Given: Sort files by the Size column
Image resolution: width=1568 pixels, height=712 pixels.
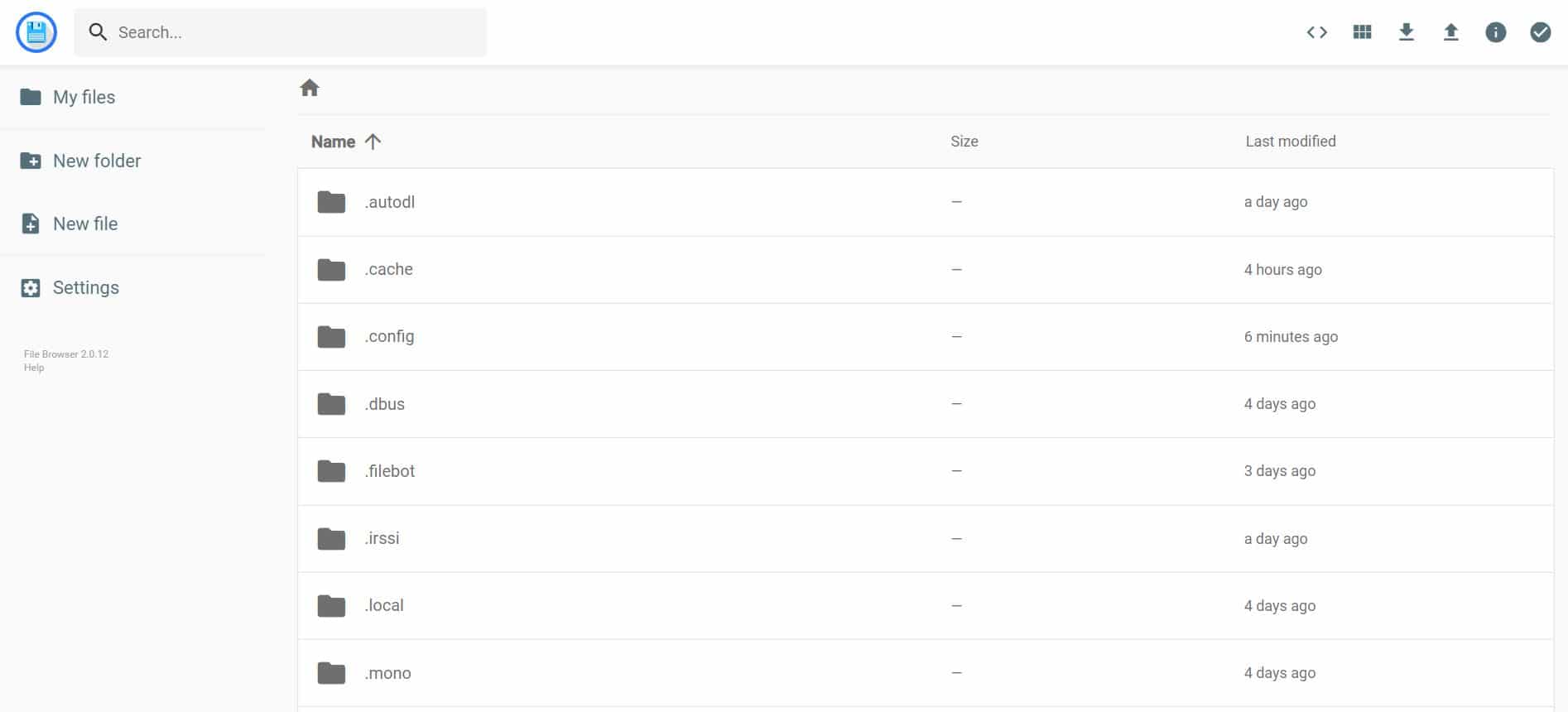Looking at the screenshot, I should coord(964,142).
